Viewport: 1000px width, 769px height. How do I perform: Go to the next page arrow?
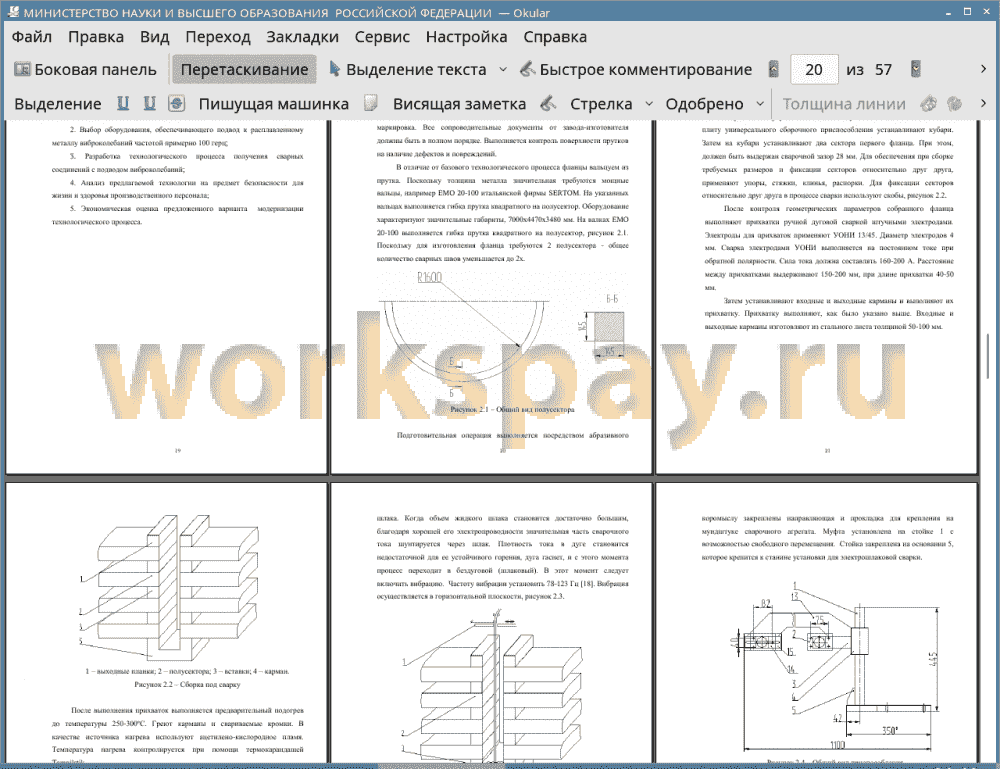[x=916, y=69]
